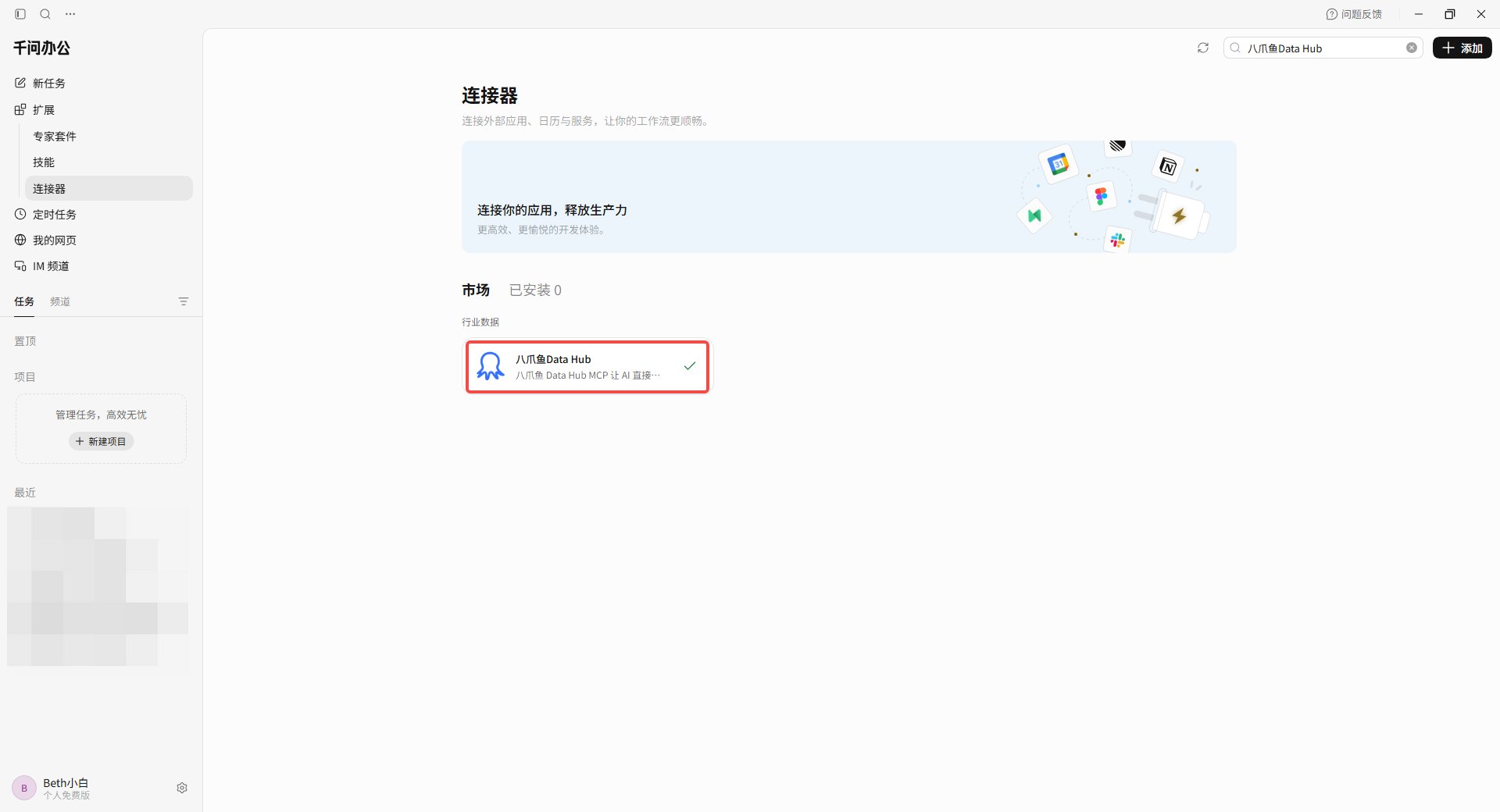Click the 个人免费版 plan label

[66, 796]
